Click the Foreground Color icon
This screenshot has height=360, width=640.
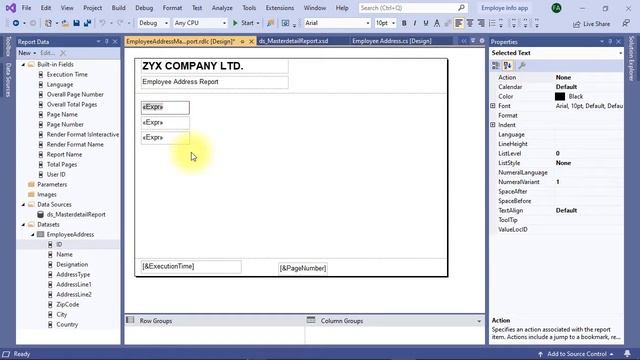click(437, 23)
